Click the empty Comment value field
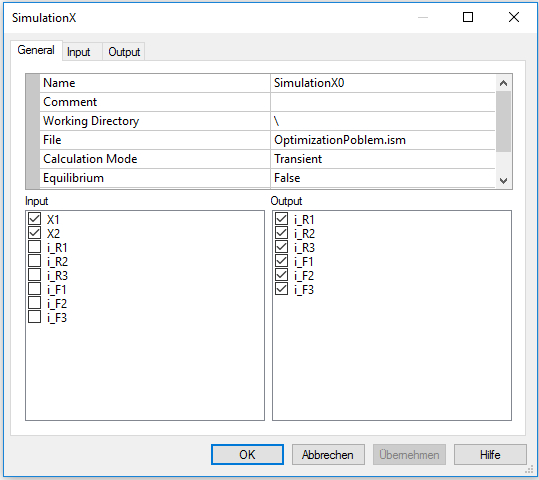This screenshot has width=539, height=480. [383, 102]
